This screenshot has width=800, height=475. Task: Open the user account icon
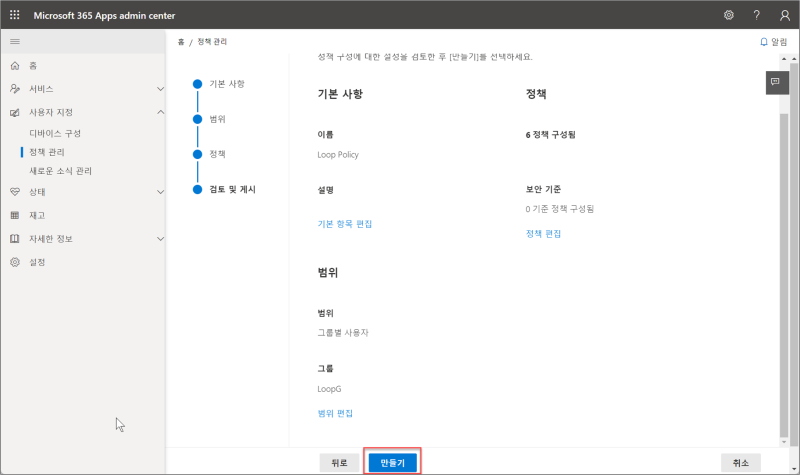coord(785,15)
